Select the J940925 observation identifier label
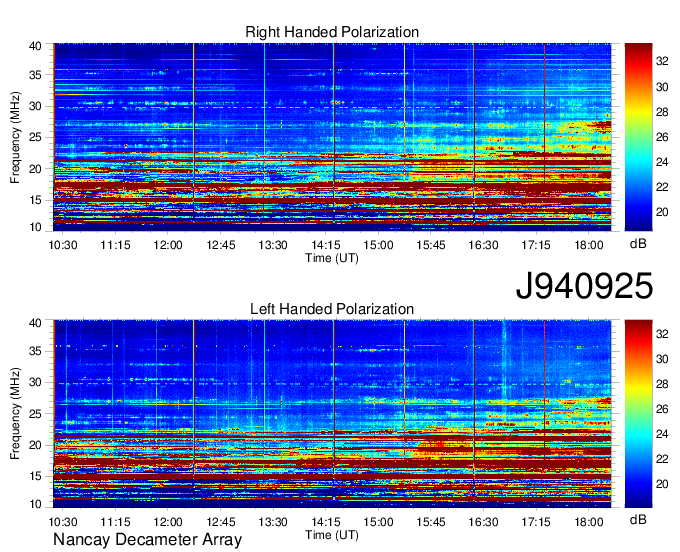680x552 pixels. click(584, 286)
